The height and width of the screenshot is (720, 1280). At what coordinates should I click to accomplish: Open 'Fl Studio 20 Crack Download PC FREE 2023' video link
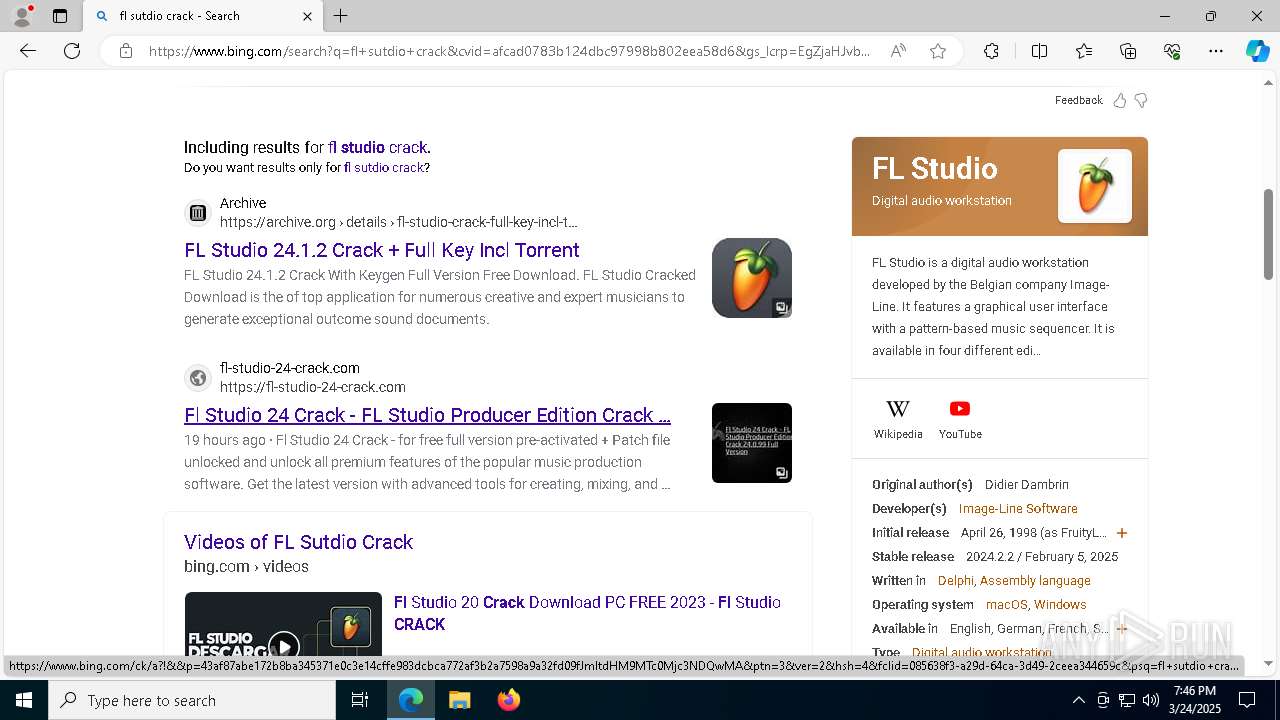(587, 613)
